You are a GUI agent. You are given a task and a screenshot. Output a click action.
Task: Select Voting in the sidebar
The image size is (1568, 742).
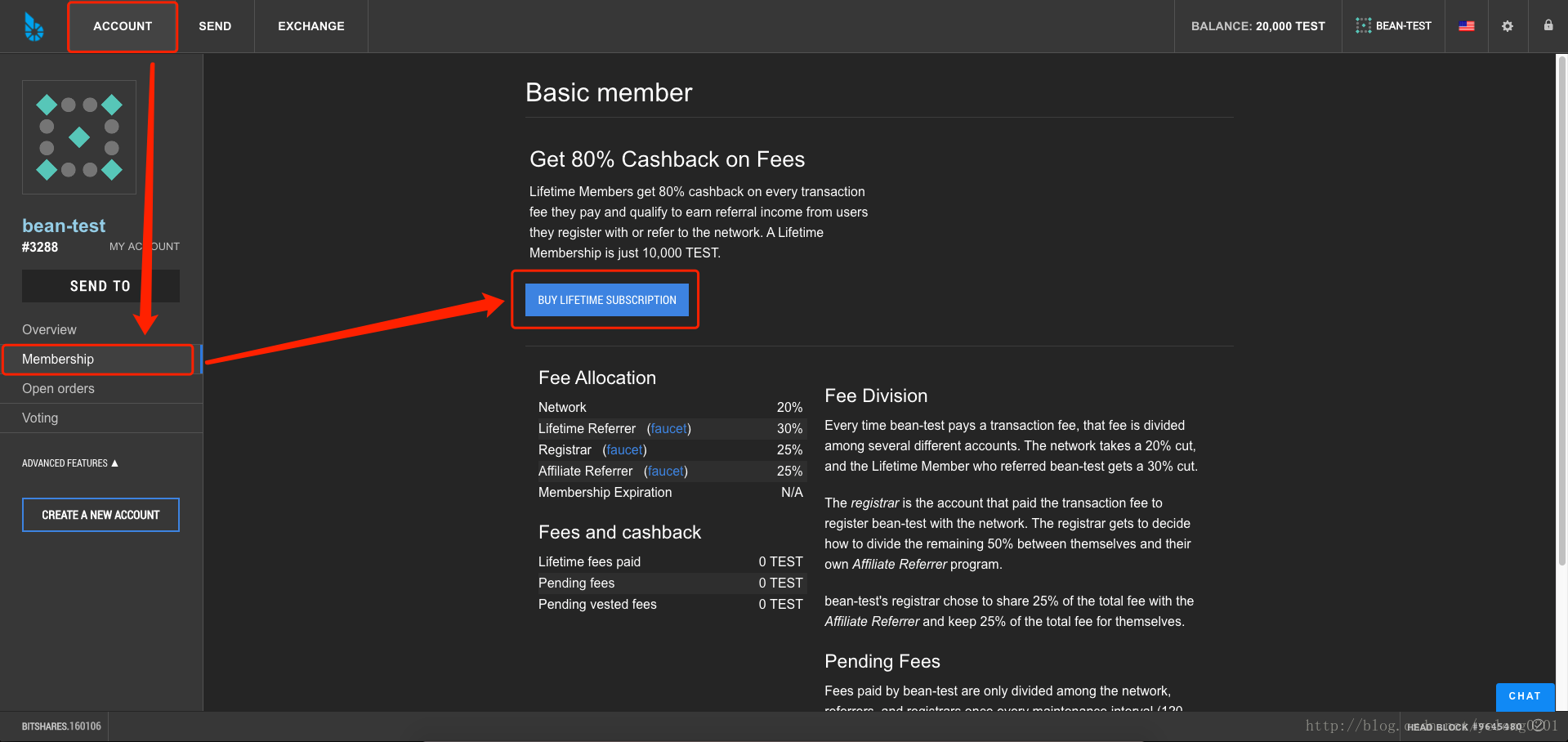tap(101, 418)
